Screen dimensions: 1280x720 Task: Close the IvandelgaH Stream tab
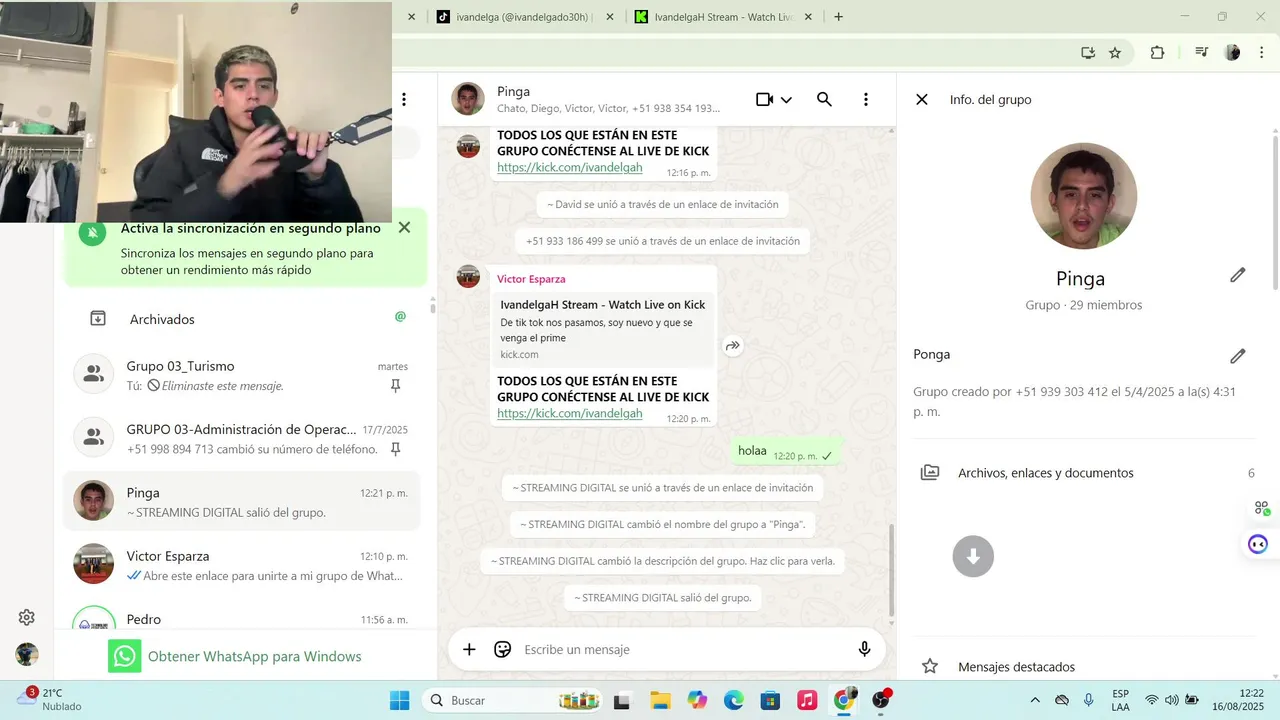pos(808,17)
